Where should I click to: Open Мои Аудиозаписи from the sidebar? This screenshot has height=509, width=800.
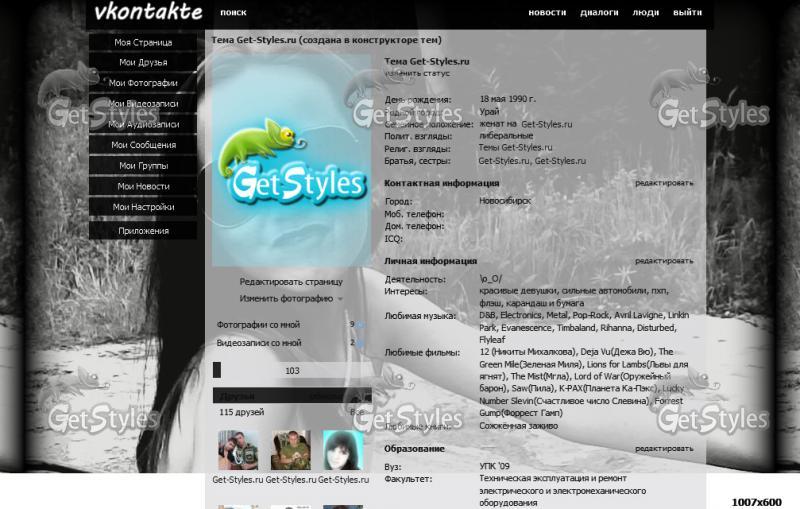tap(143, 125)
